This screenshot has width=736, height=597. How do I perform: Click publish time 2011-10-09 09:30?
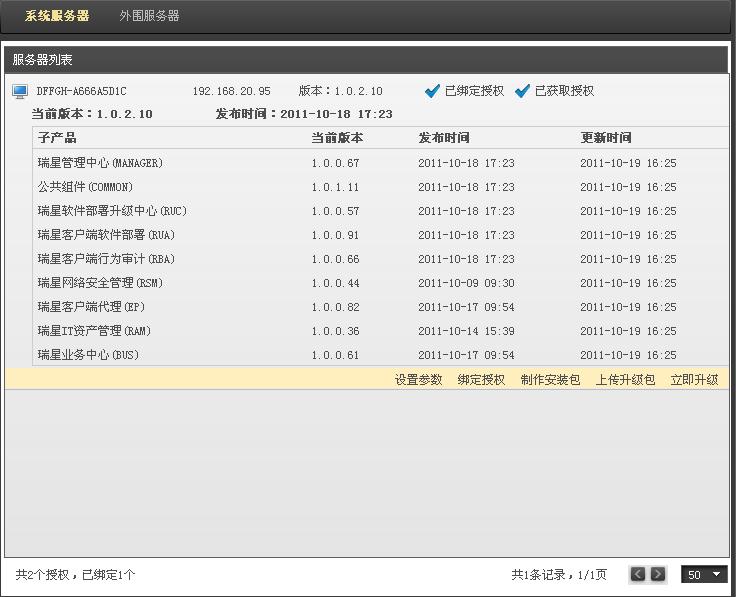[466, 283]
